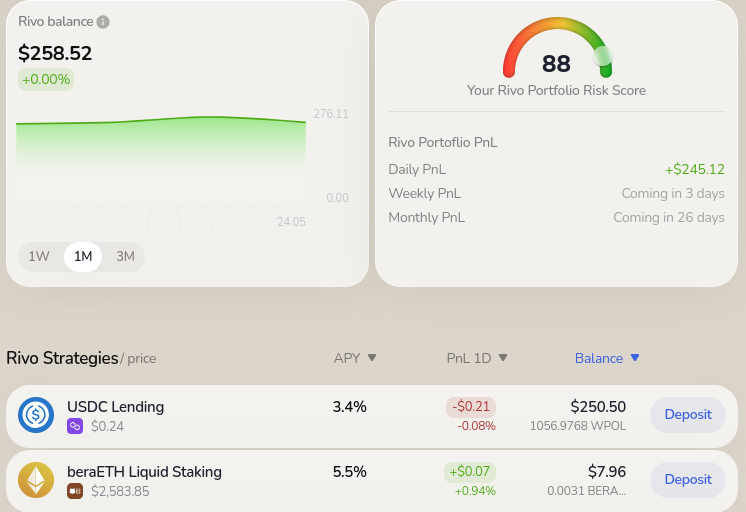Click the risk score number 88
The height and width of the screenshot is (512, 746).
tap(556, 64)
